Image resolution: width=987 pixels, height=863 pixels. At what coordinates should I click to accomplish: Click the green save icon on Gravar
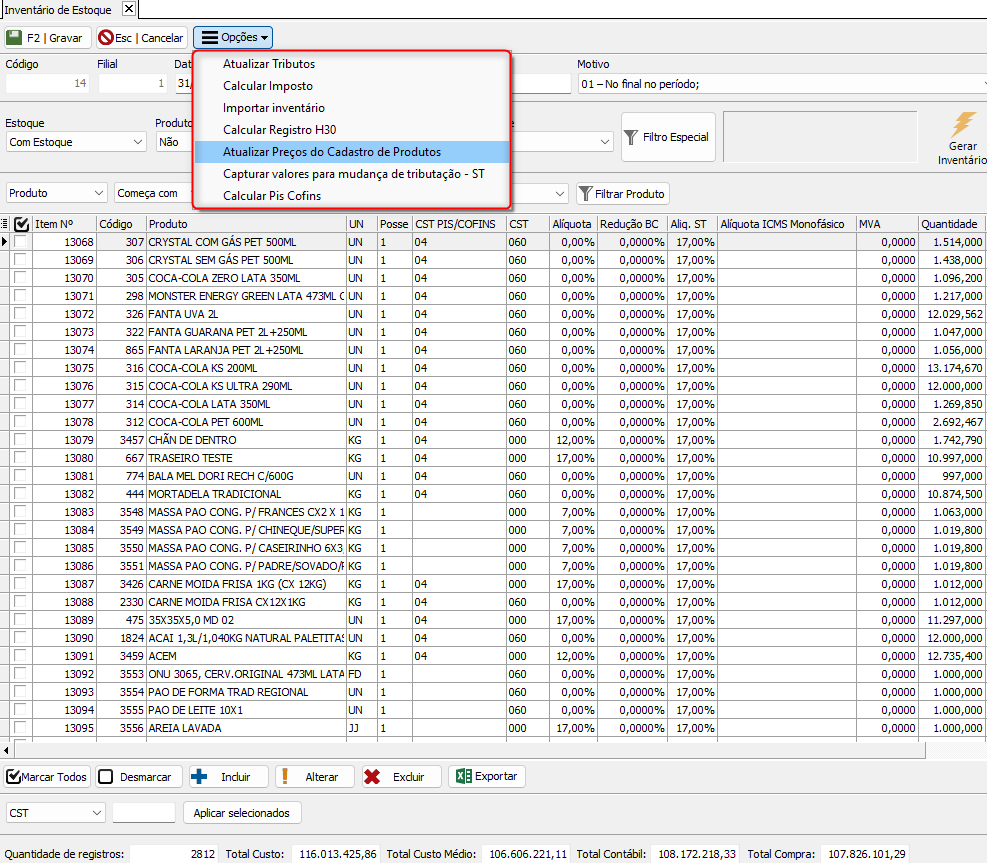(x=15, y=38)
